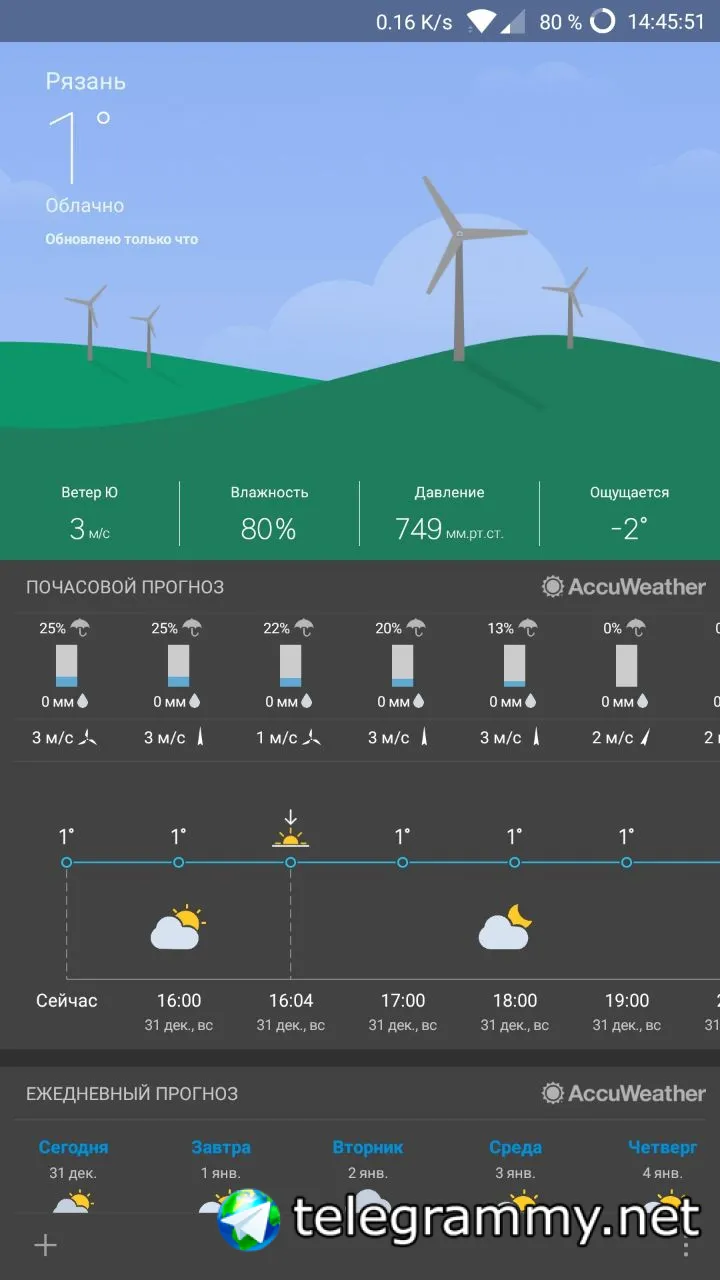Image resolution: width=720 pixels, height=1280 pixels.
Task: Tap the 14:45:51 clock in status bar
Action: coord(666,21)
